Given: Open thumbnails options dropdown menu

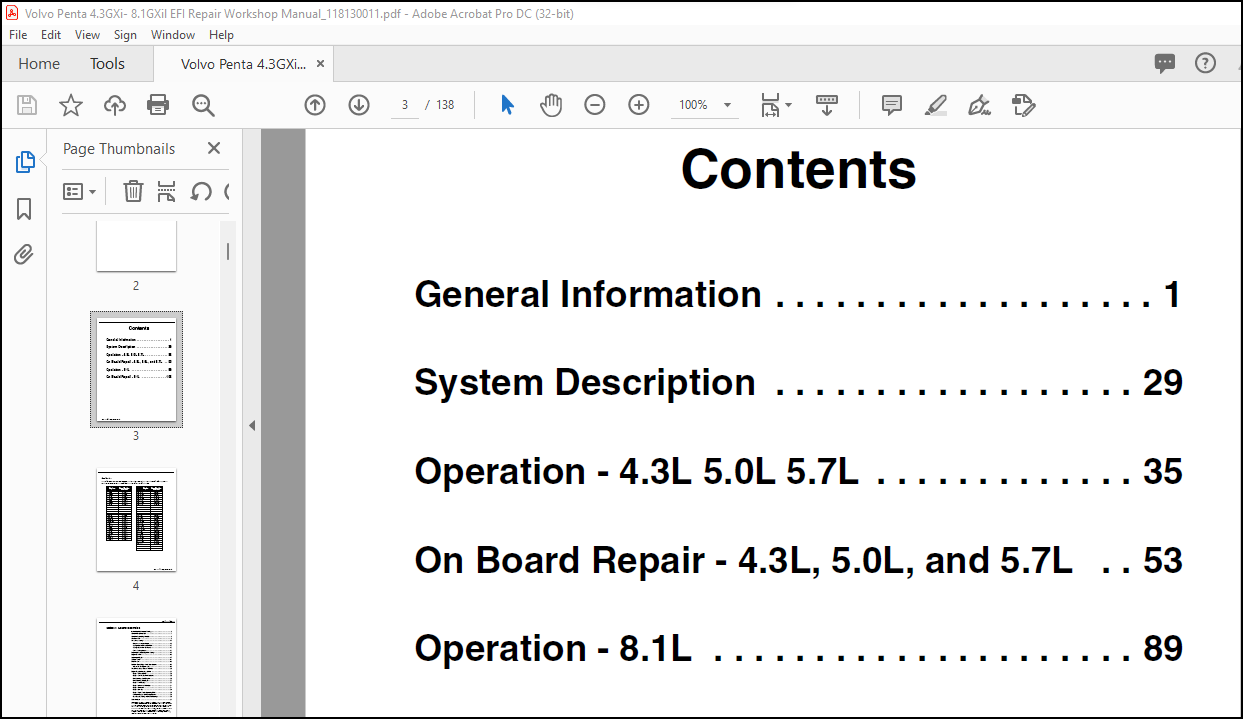Looking at the screenshot, I should click(80, 191).
